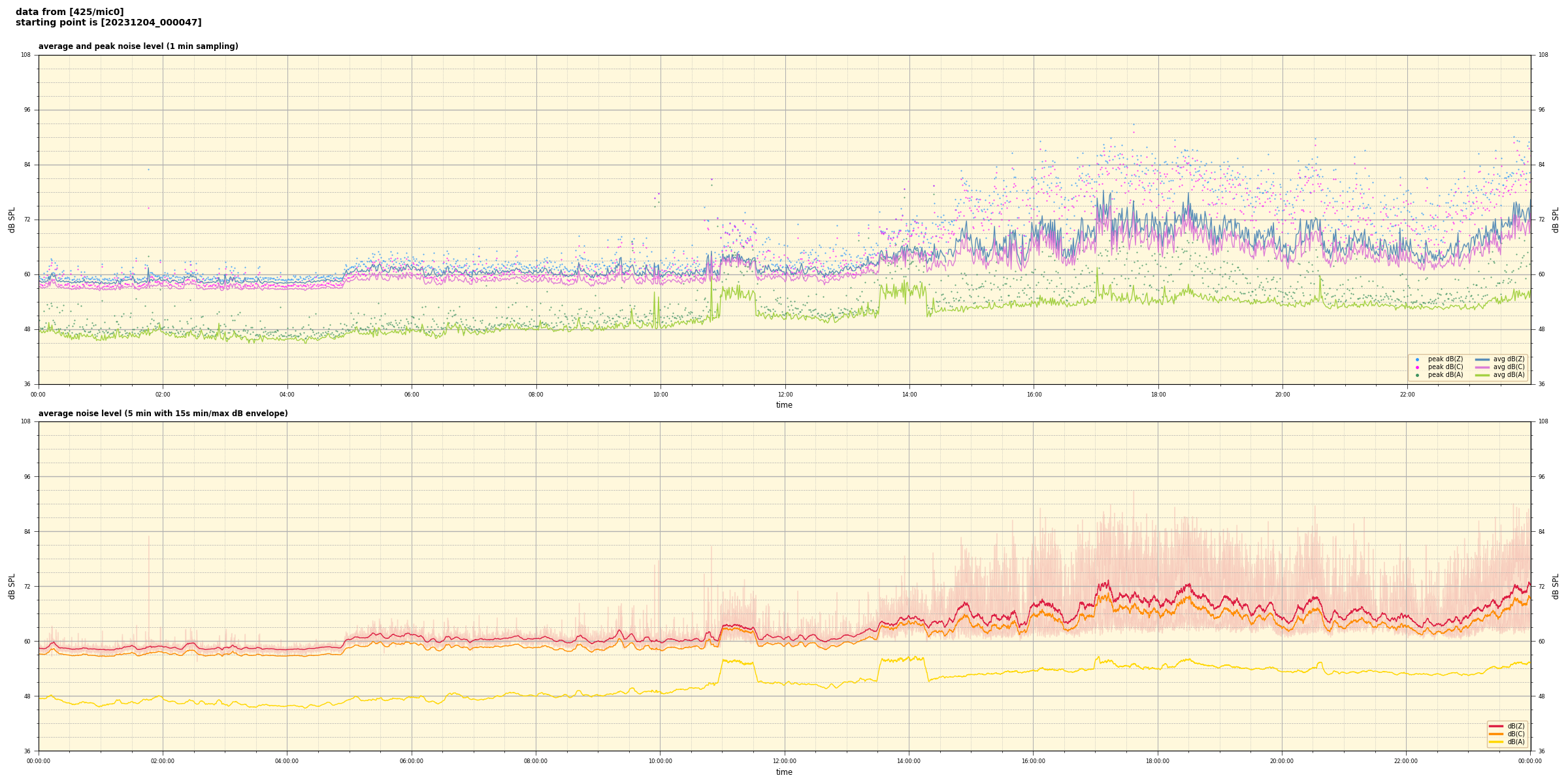Click the peak dB(A) legend marker

[x=1417, y=375]
